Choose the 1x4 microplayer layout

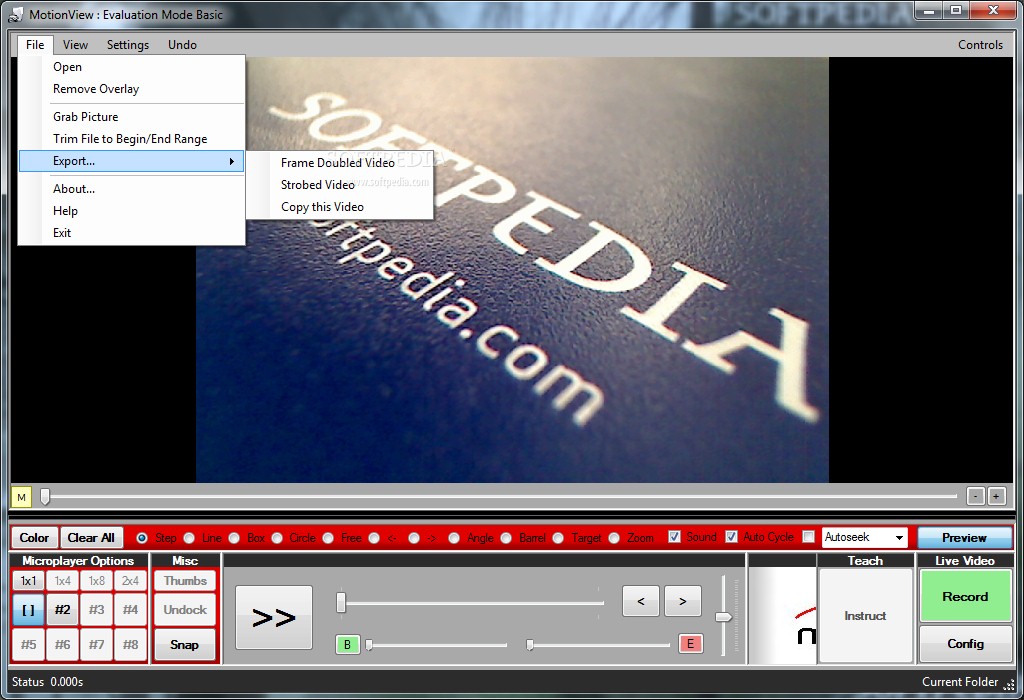(63, 581)
